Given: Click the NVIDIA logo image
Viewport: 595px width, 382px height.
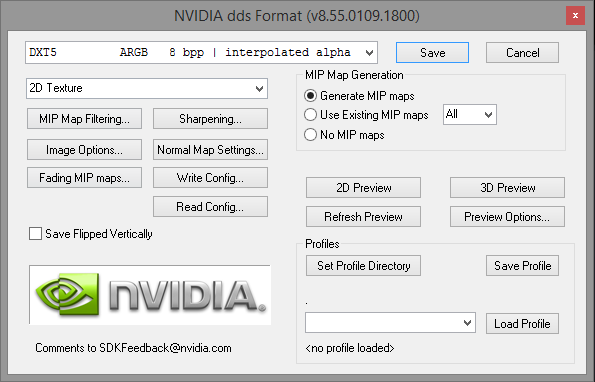Looking at the screenshot, I should click(150, 295).
